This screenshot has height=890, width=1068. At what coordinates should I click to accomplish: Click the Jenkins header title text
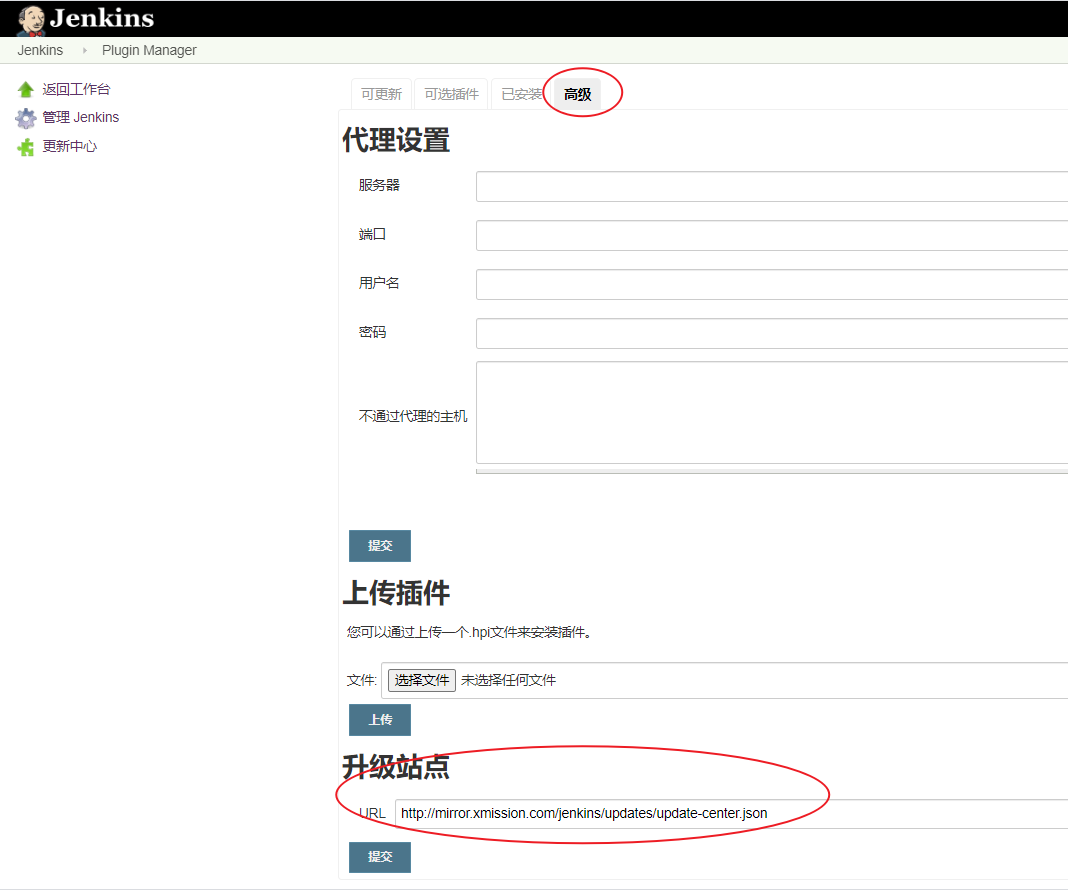pyautogui.click(x=102, y=18)
